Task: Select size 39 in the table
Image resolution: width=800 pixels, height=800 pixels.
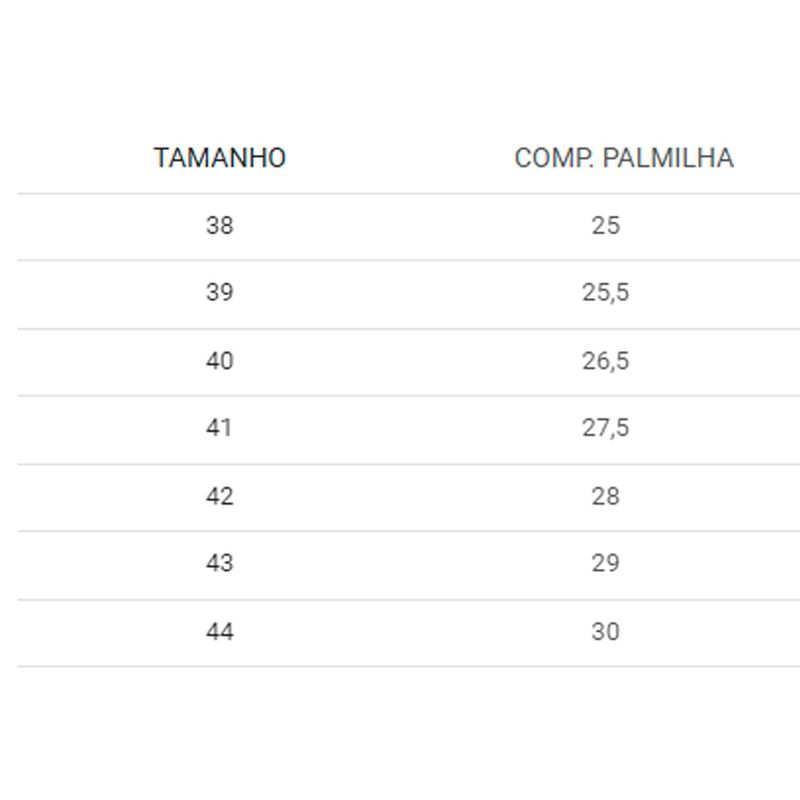Action: coord(220,292)
